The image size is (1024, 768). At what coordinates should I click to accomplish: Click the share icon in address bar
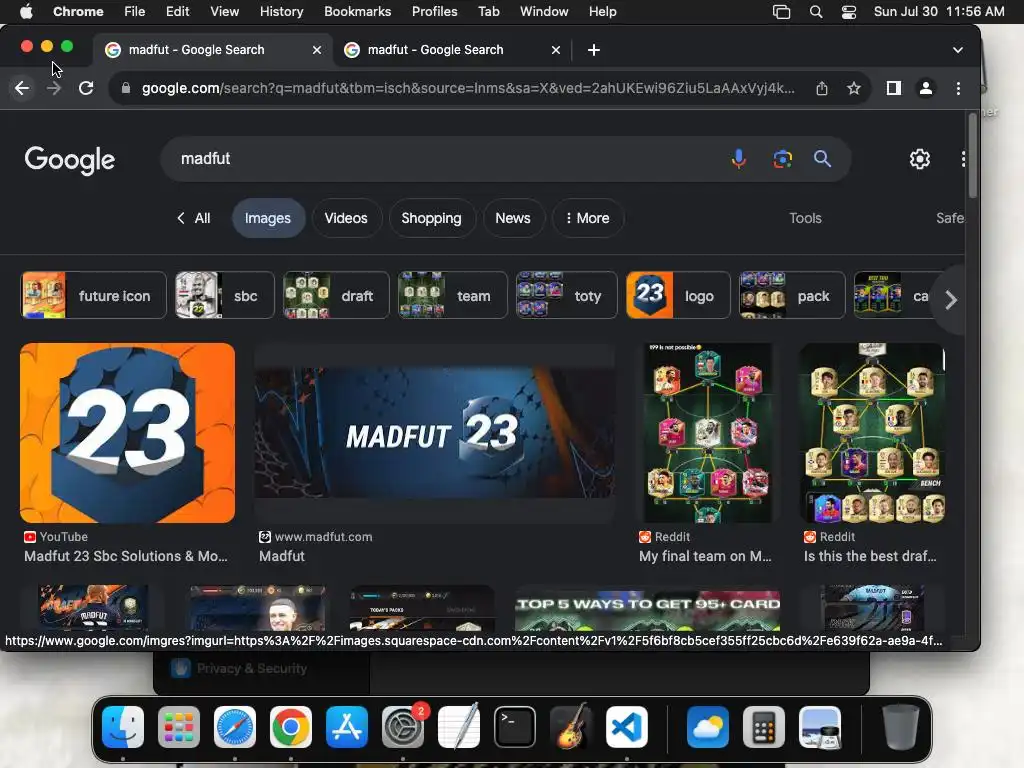tap(822, 88)
